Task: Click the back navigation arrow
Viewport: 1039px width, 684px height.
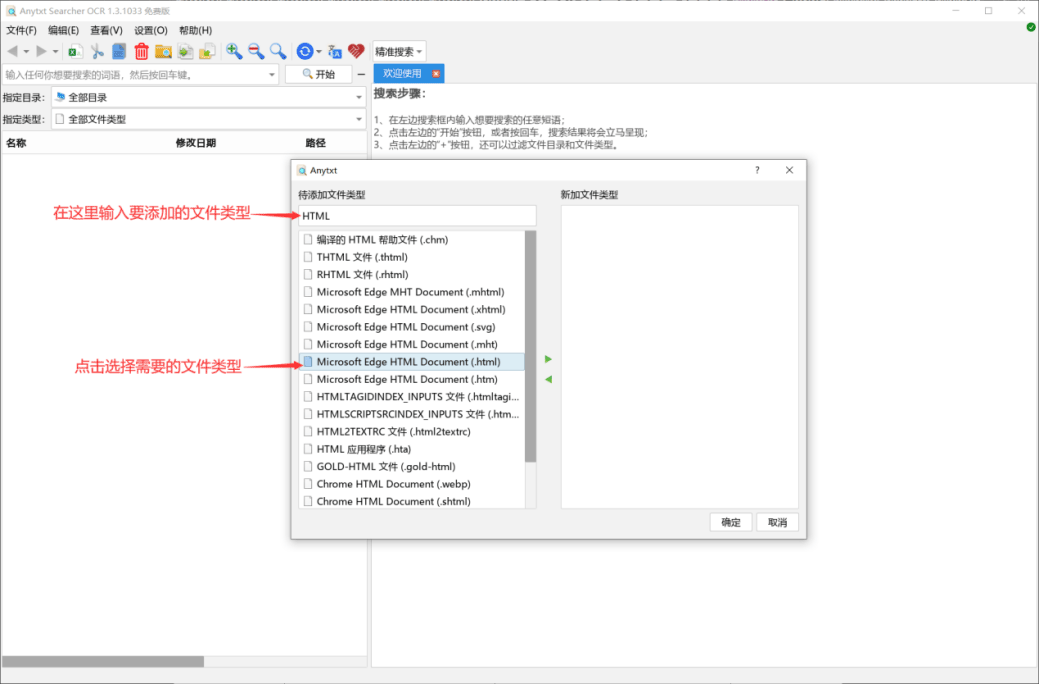Action: point(13,51)
